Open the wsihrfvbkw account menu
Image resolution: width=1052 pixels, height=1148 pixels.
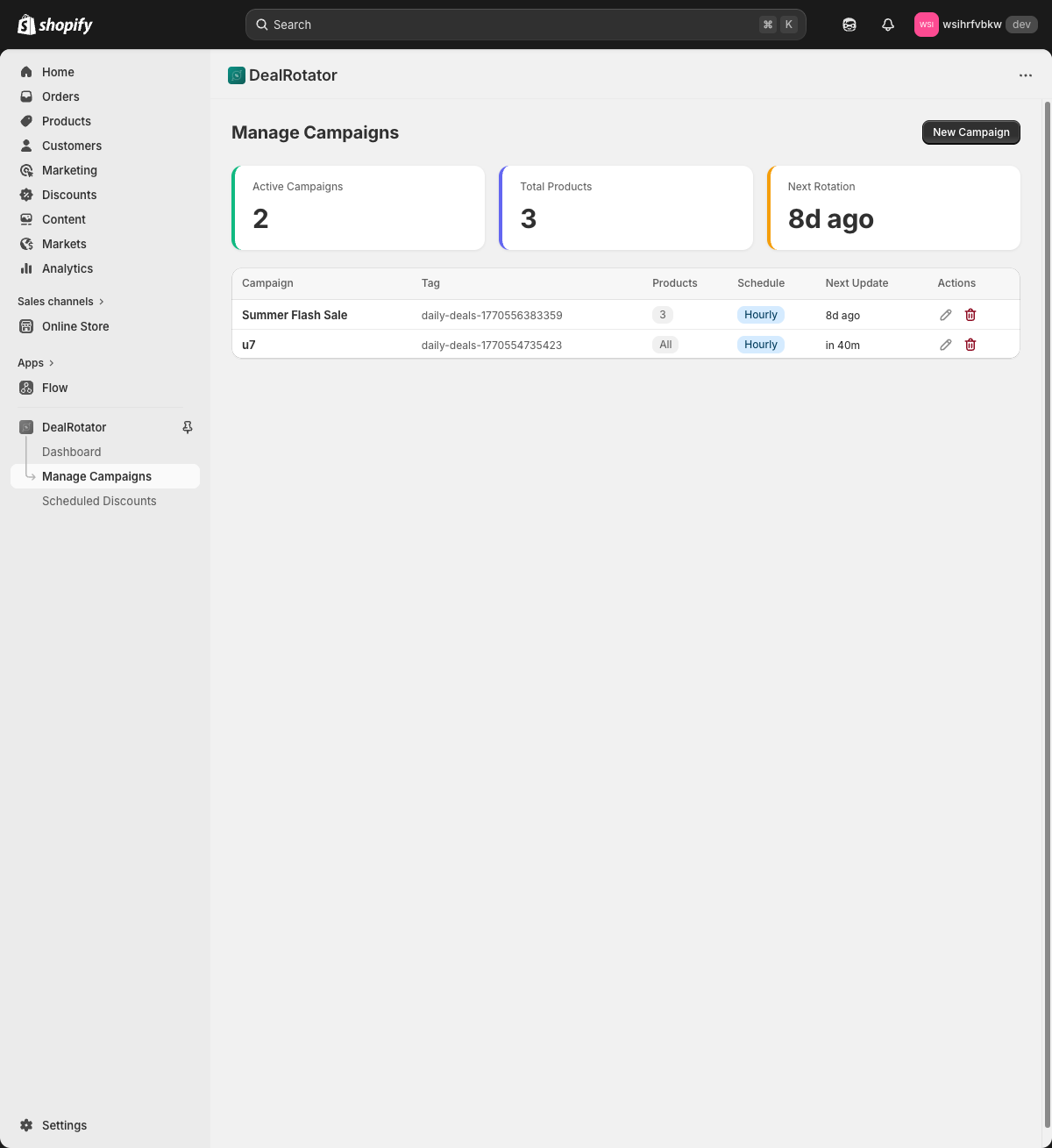pyautogui.click(x=976, y=25)
